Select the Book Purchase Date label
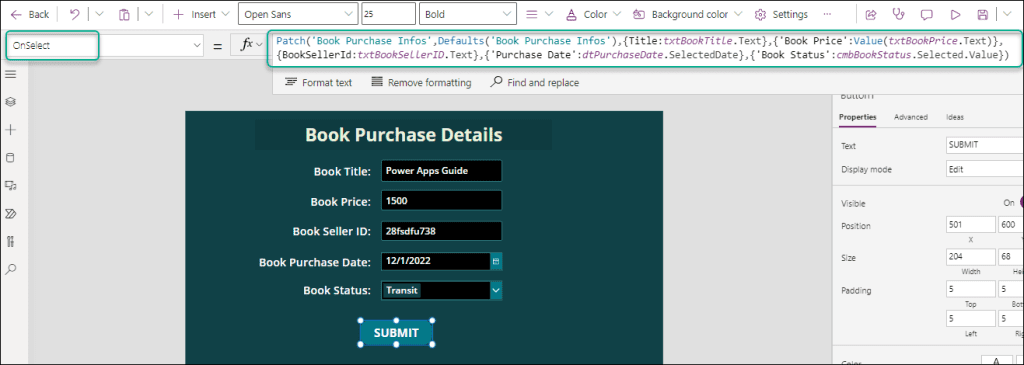 coord(315,262)
